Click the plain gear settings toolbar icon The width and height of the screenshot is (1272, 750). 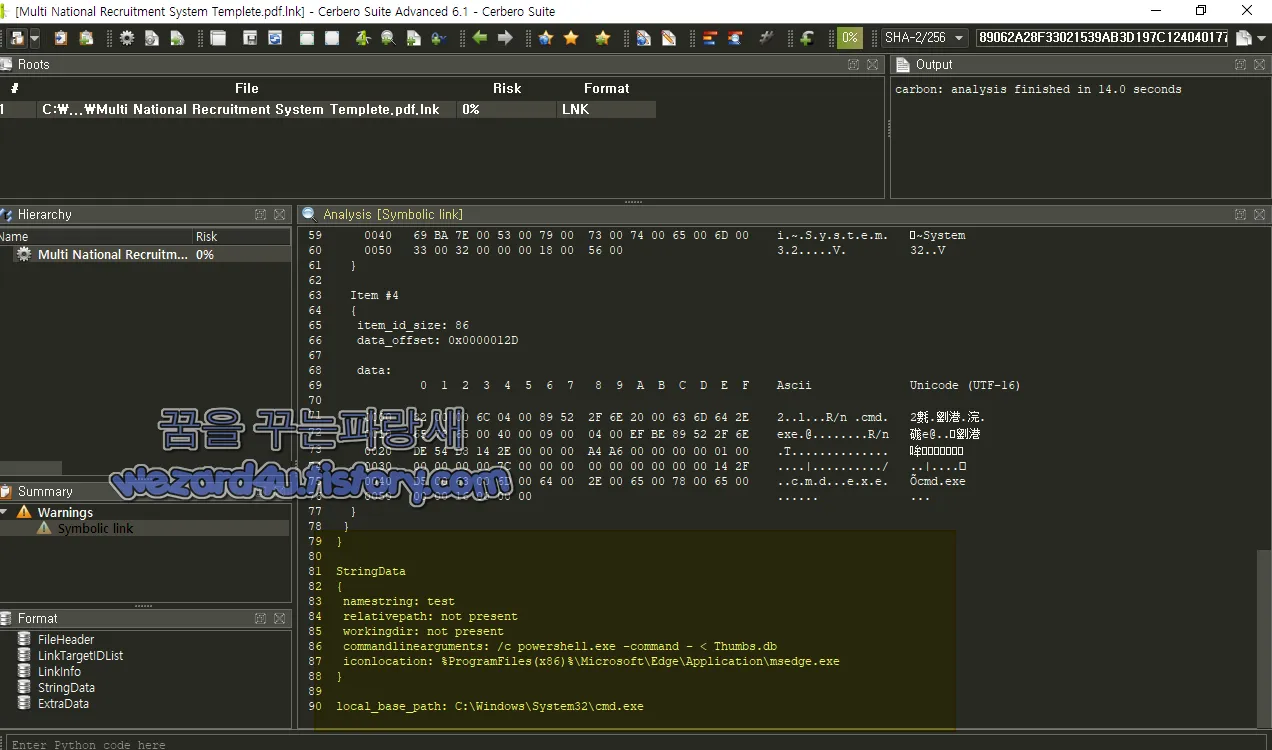[127, 38]
